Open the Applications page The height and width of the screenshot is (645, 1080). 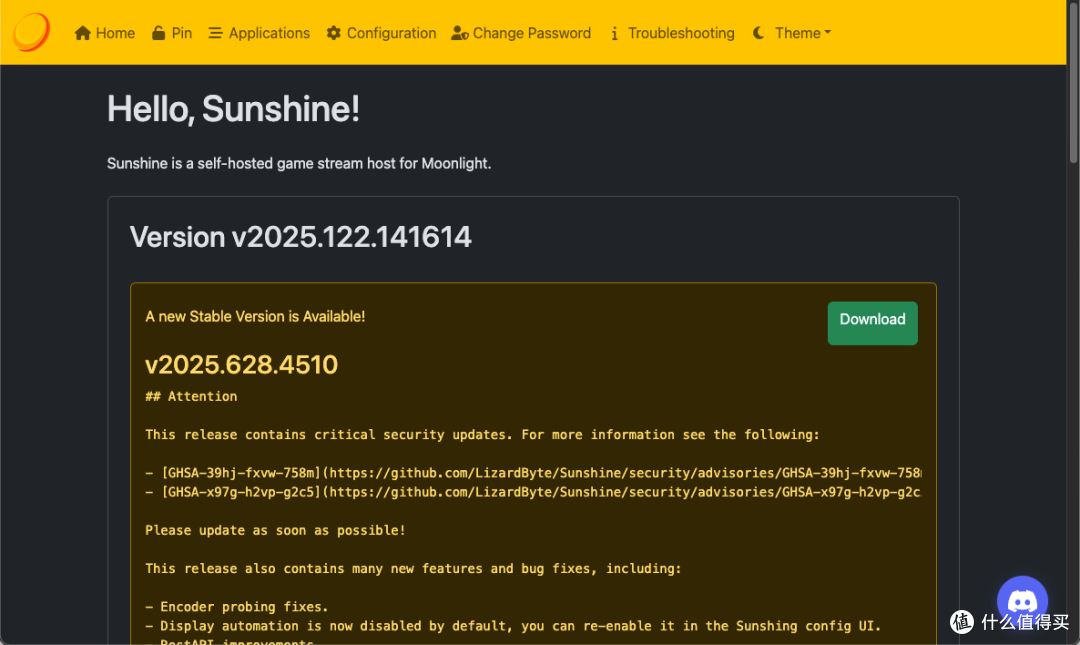point(269,33)
